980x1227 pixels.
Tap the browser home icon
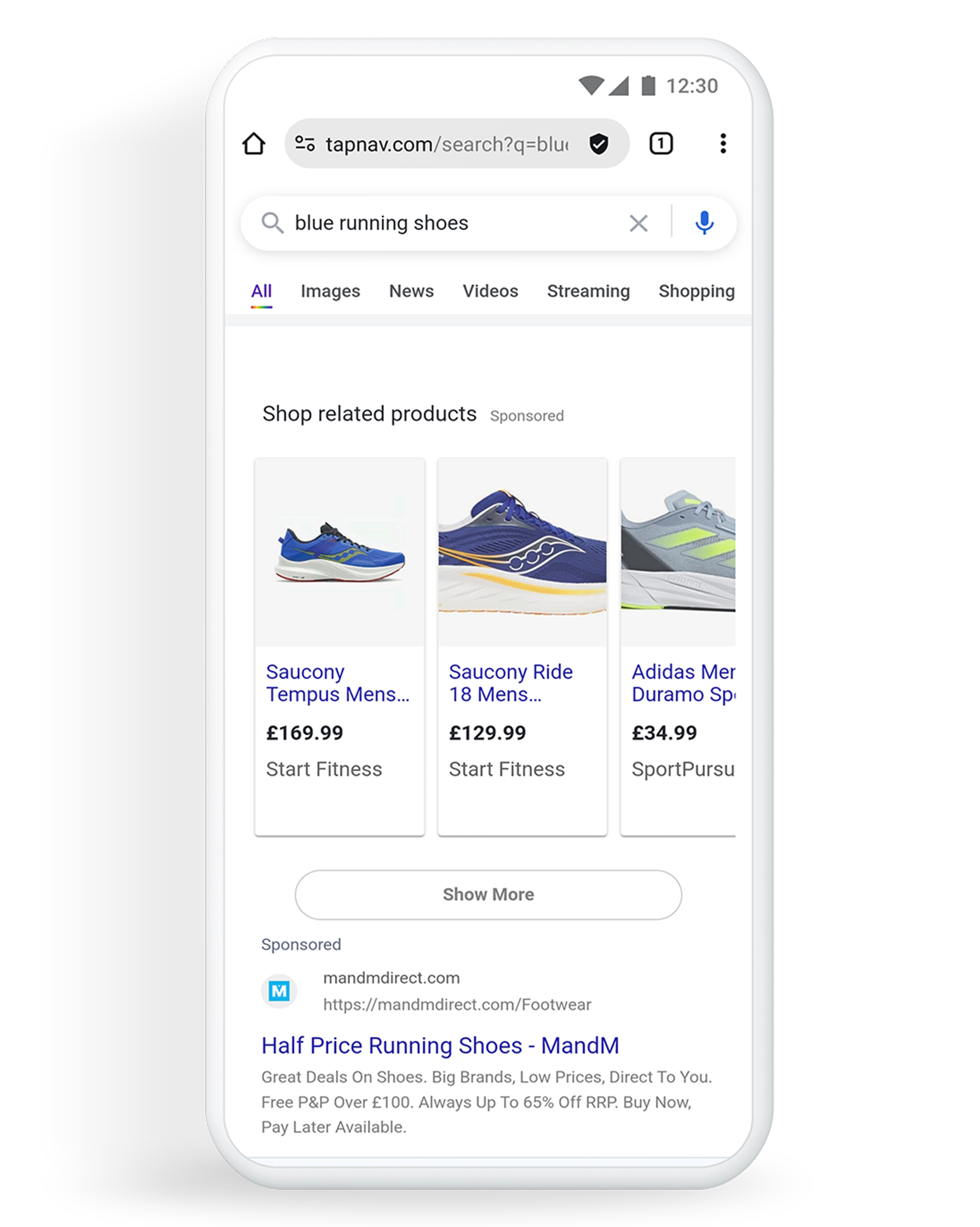click(253, 144)
